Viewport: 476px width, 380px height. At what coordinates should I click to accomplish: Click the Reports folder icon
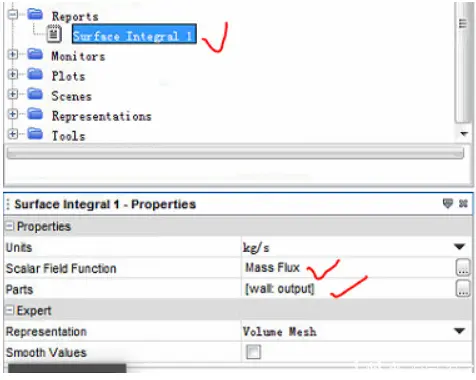35,14
